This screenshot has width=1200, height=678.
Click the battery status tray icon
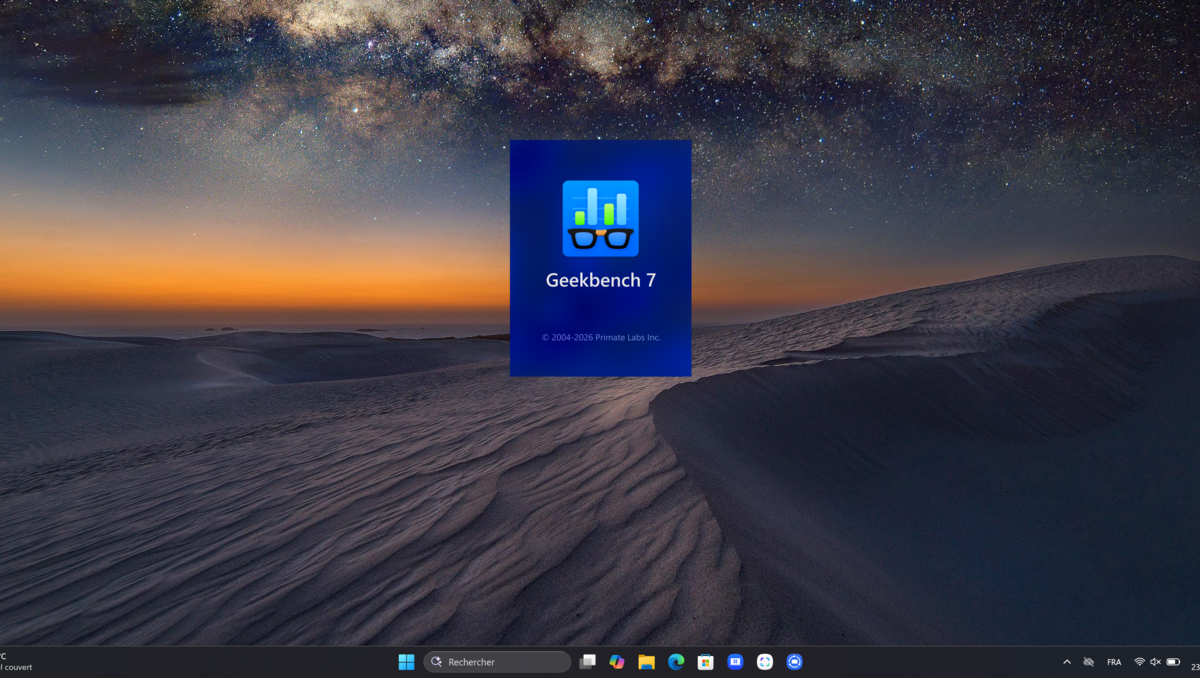(1173, 662)
